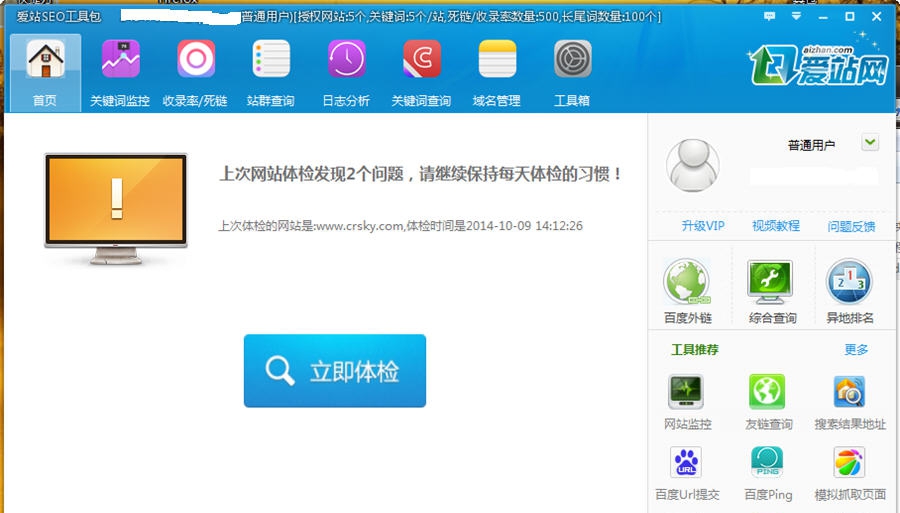This screenshot has height=513, width=900.
Task: Click the 升级VIP link
Action: (703, 226)
